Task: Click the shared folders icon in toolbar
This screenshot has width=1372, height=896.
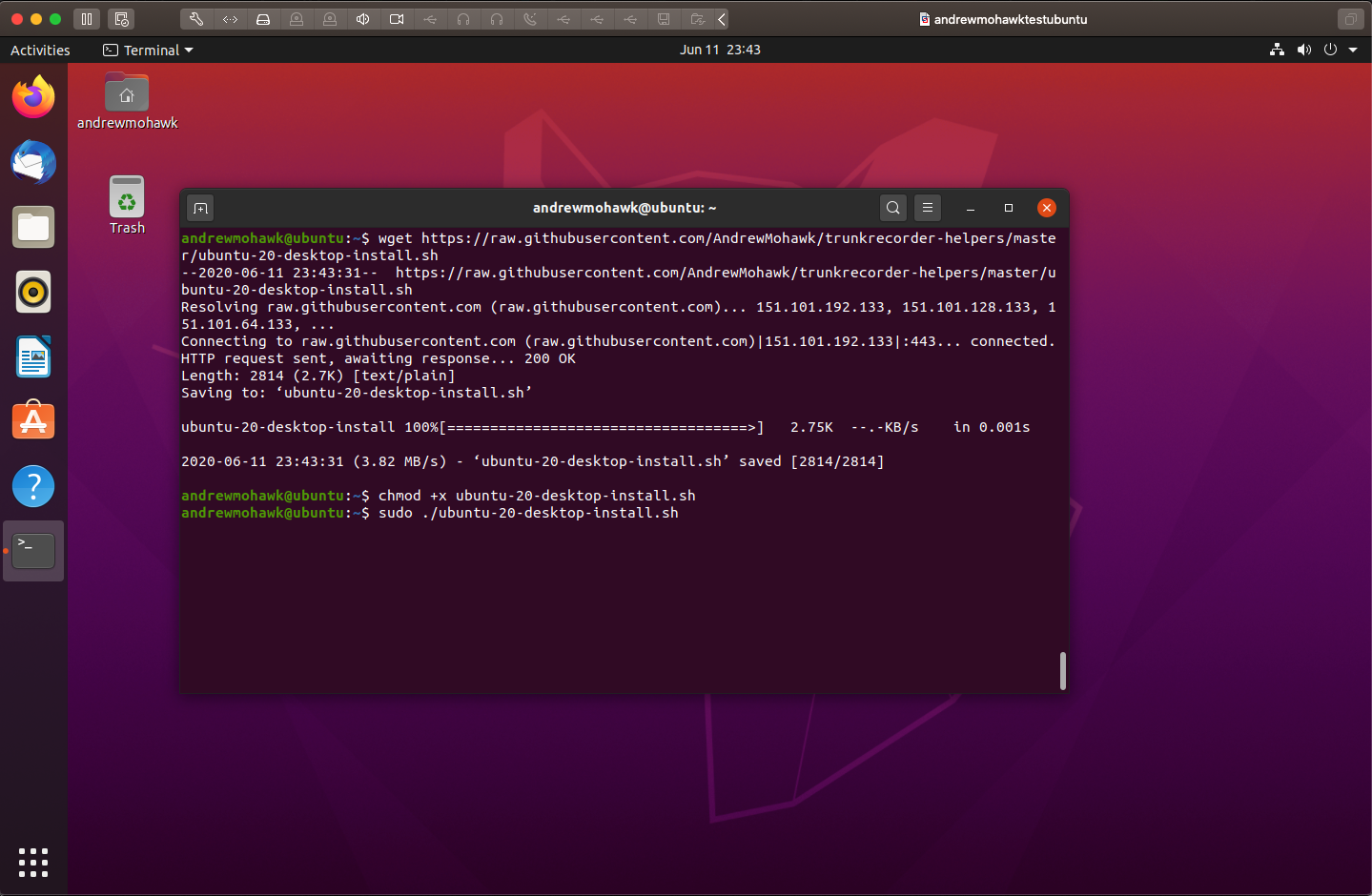Action: (697, 19)
